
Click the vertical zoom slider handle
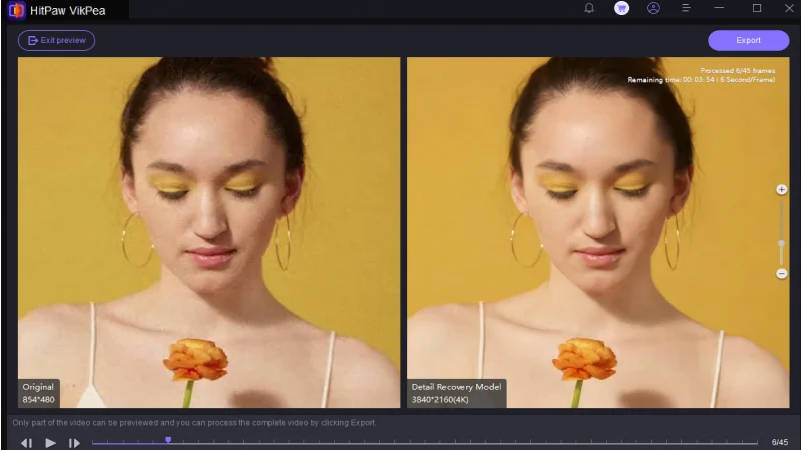tap(781, 242)
